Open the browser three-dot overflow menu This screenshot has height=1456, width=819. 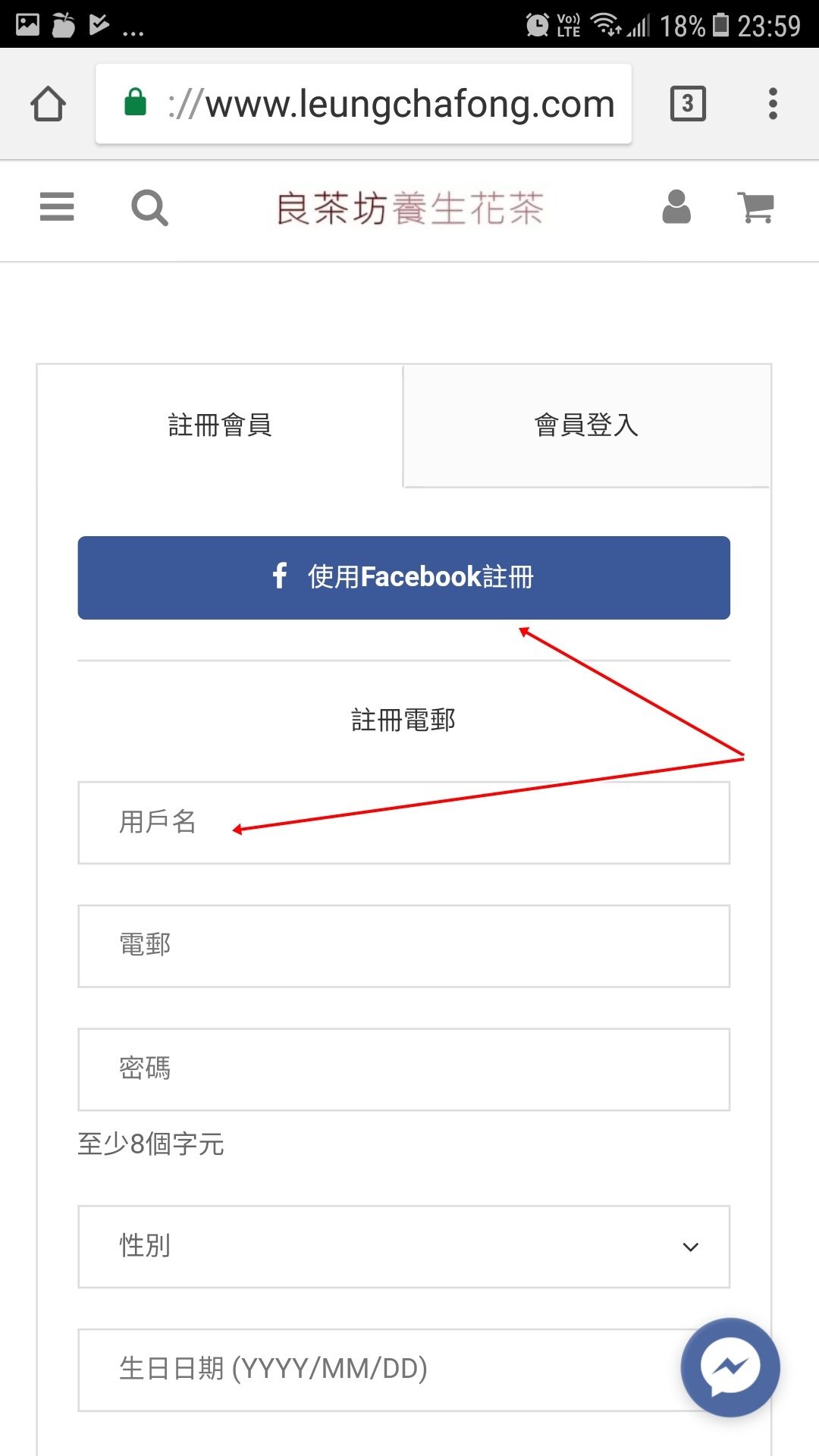[x=773, y=104]
